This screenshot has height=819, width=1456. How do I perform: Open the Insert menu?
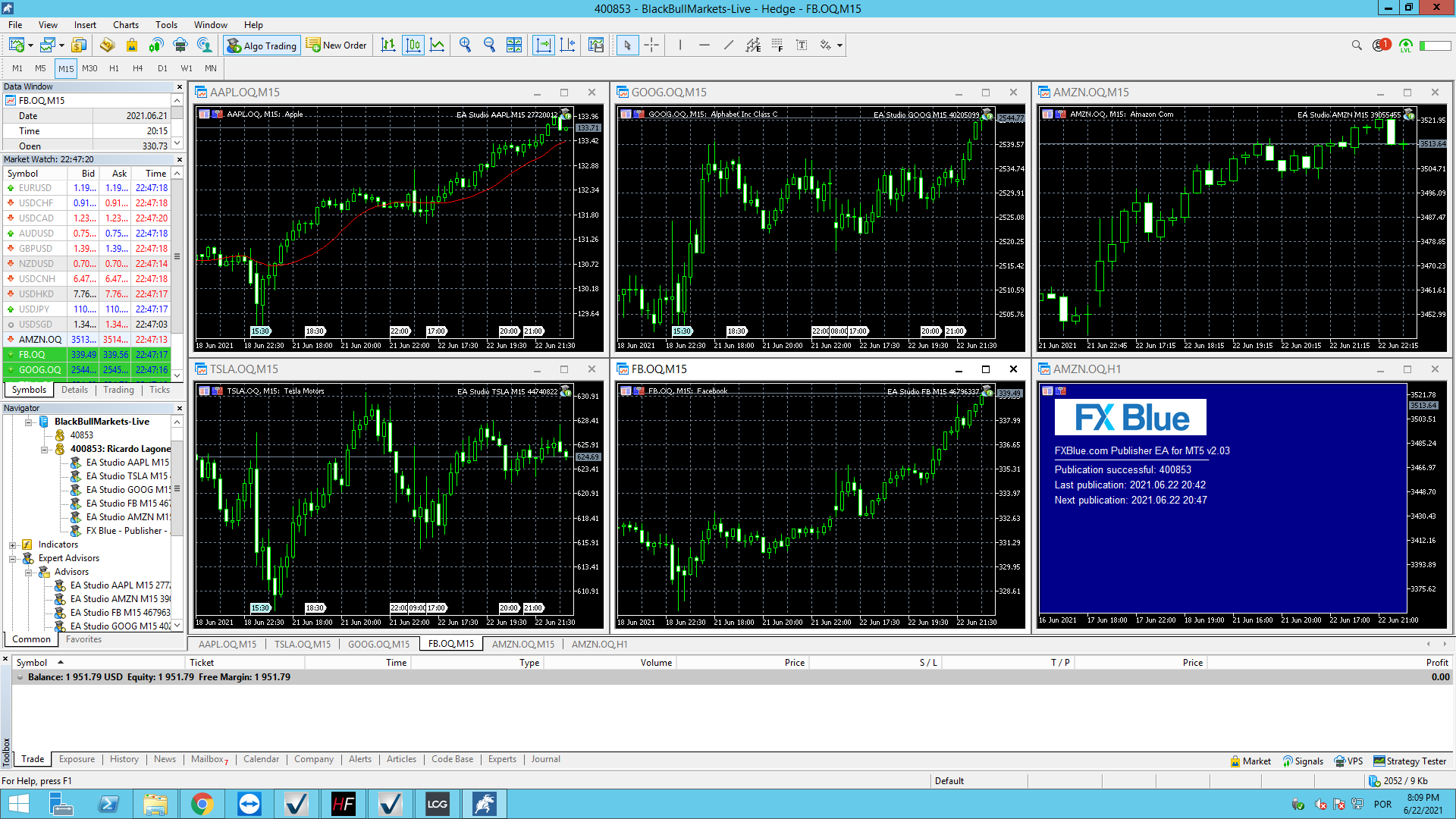[x=85, y=25]
